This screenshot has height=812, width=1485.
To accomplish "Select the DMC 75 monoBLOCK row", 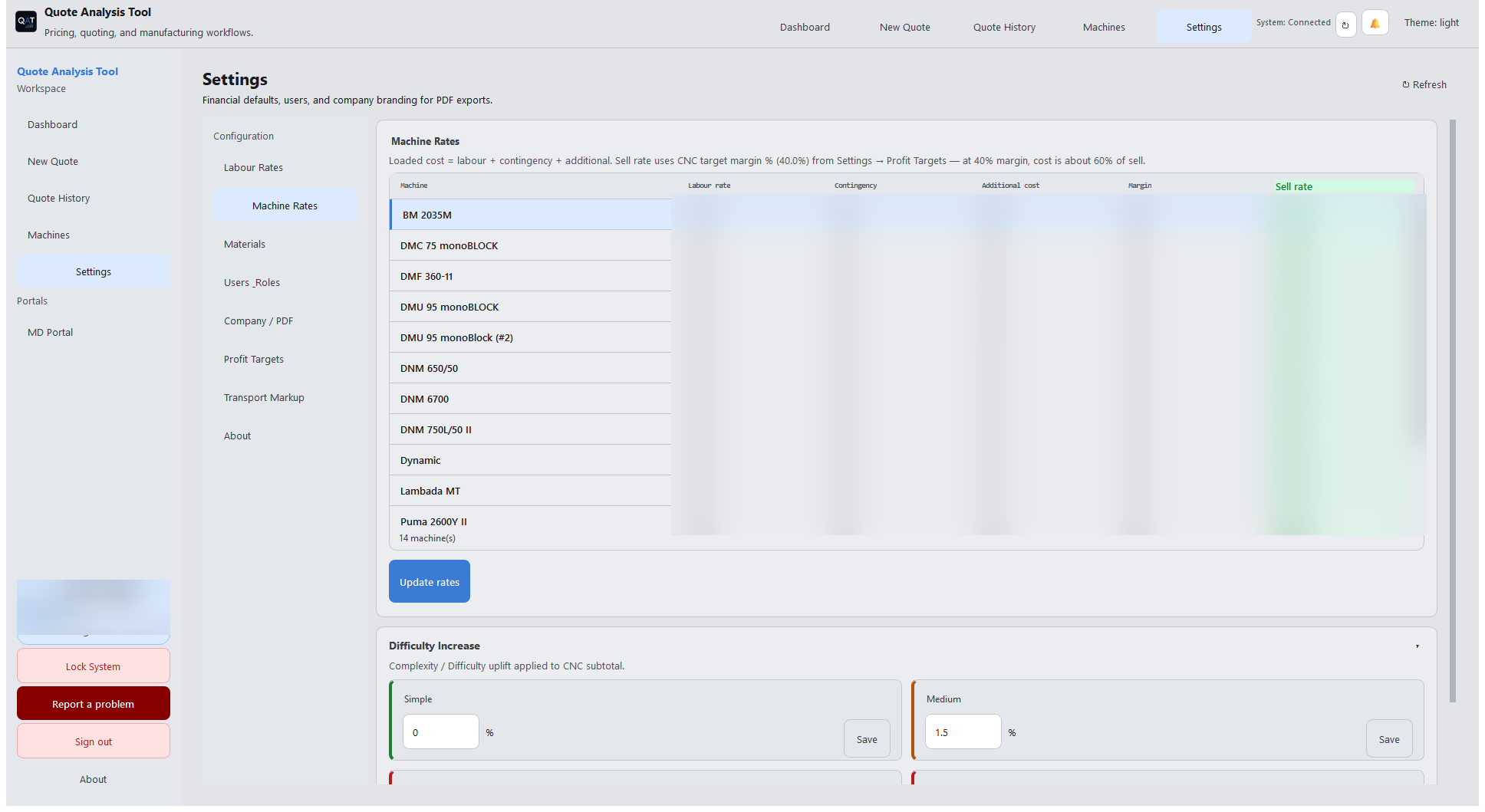I will (x=907, y=245).
